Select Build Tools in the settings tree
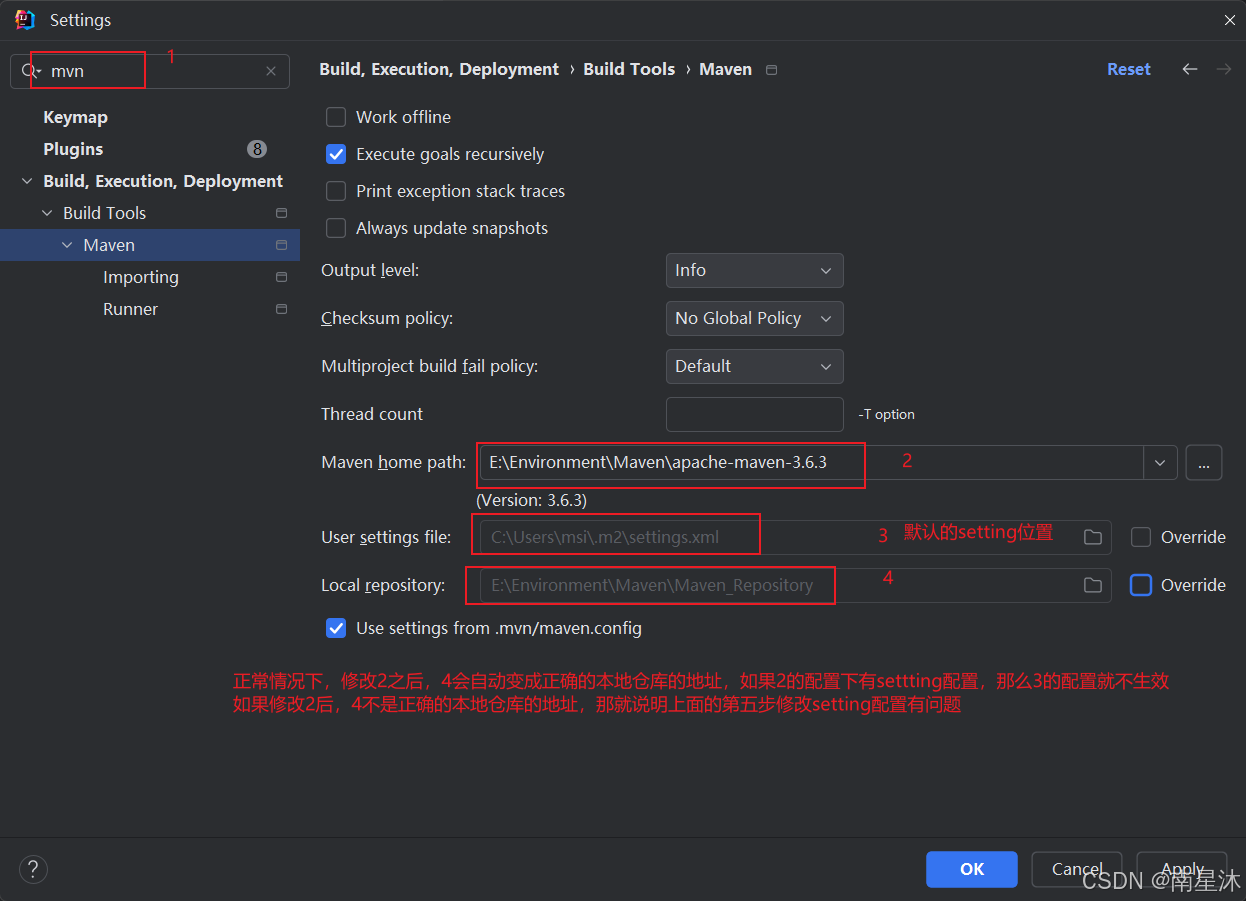 tap(104, 213)
